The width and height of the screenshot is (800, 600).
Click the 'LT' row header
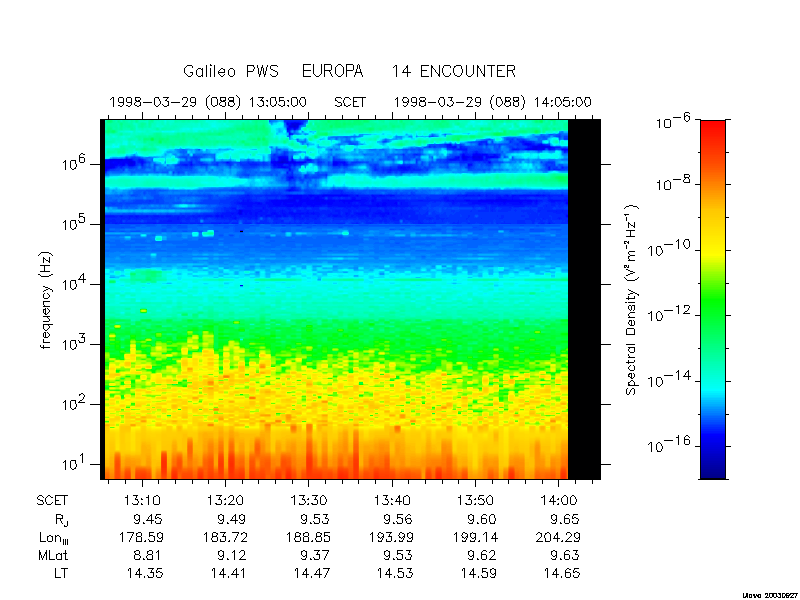(x=61, y=573)
